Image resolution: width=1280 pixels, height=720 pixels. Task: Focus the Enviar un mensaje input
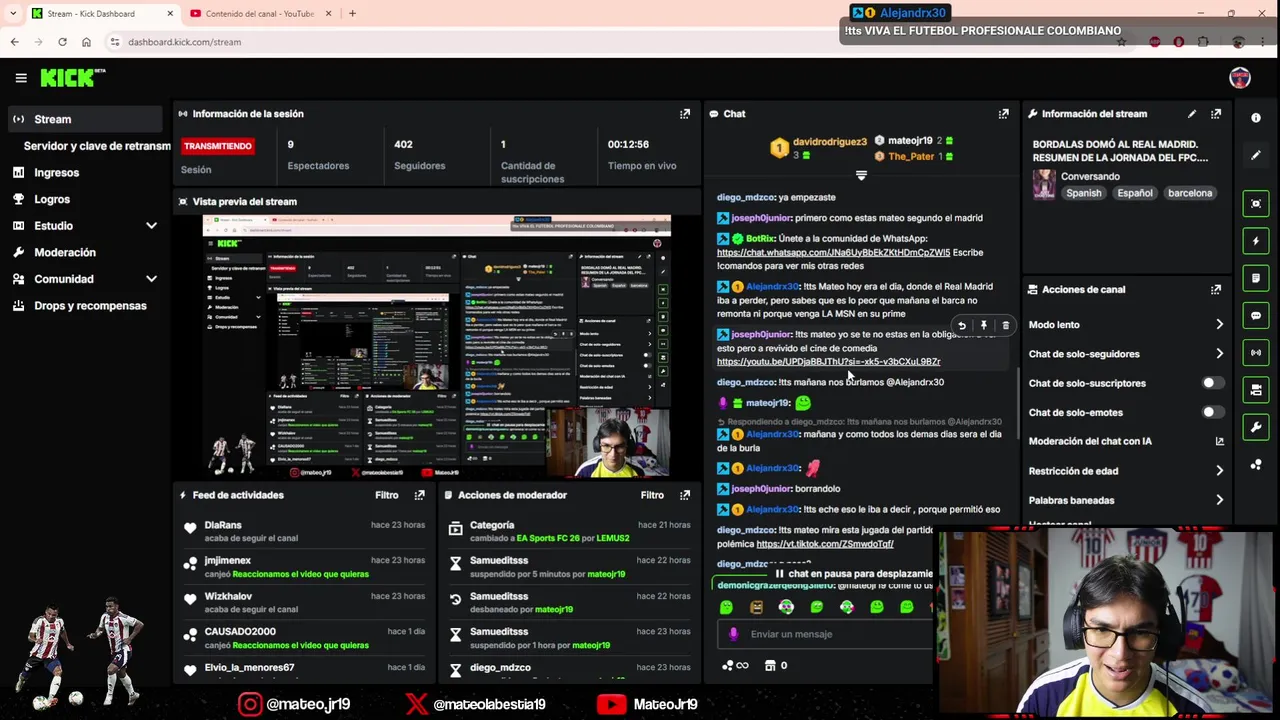(825, 634)
